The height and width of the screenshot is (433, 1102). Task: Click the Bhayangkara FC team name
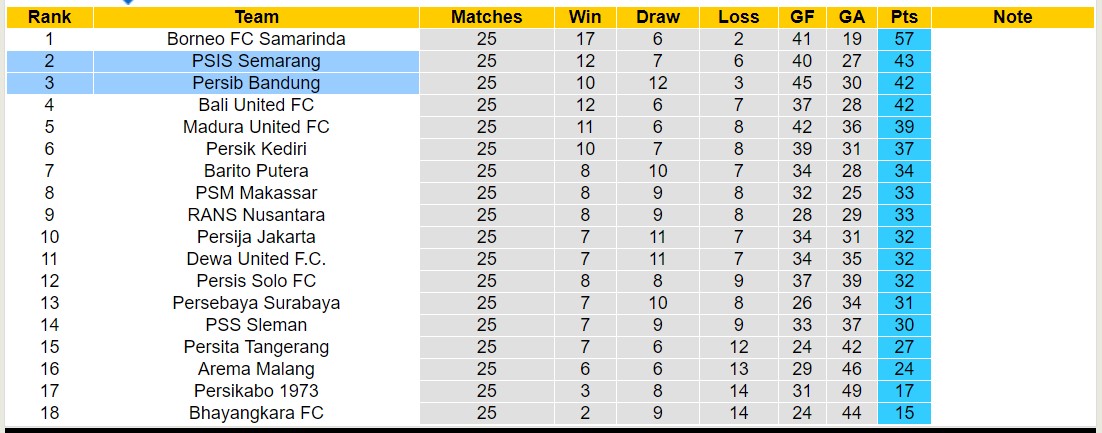click(x=257, y=413)
